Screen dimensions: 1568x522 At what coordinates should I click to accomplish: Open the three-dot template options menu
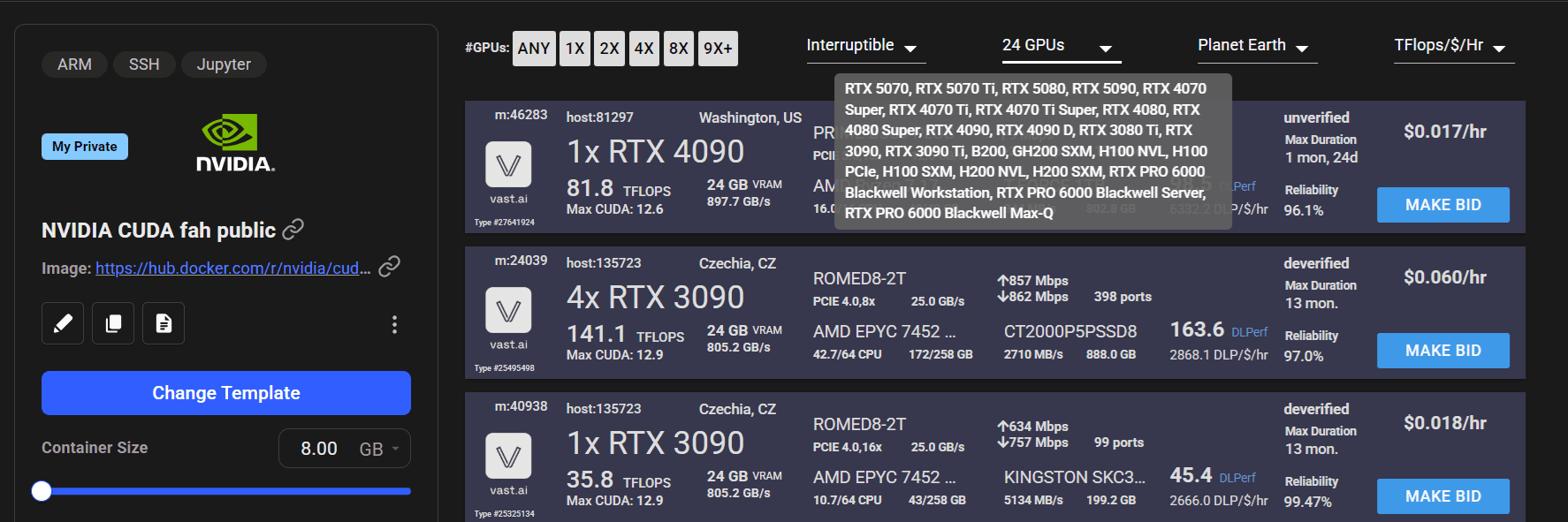point(394,324)
